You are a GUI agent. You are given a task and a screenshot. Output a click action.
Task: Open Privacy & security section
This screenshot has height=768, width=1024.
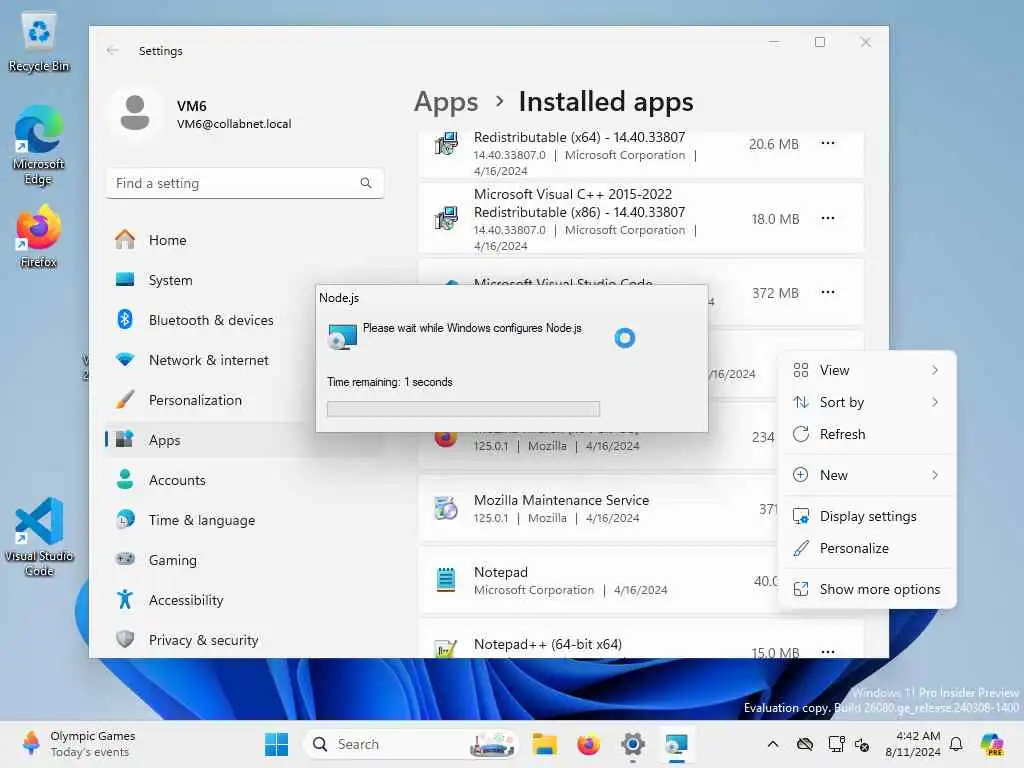[x=203, y=640]
